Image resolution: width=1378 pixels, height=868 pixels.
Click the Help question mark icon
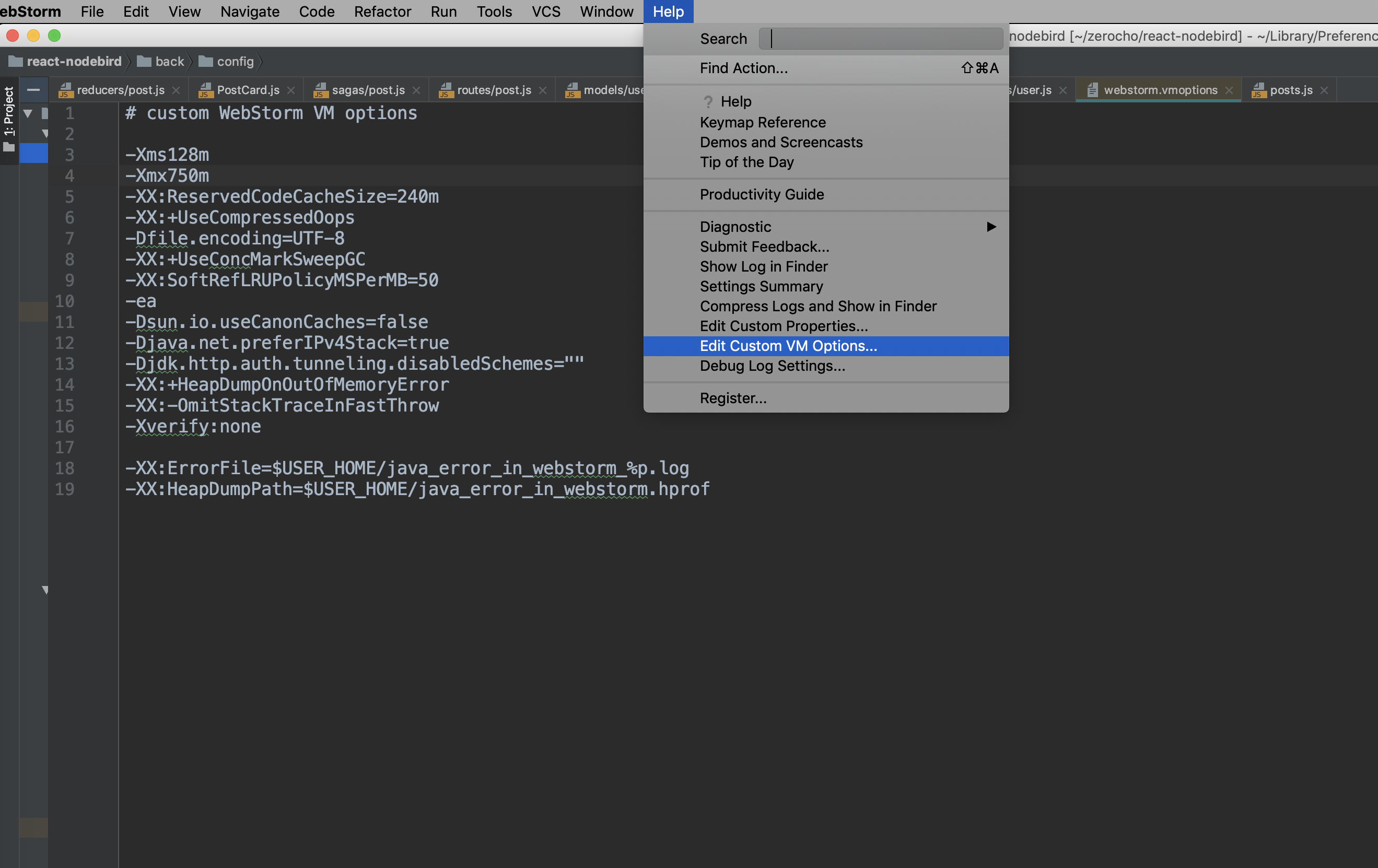(x=708, y=101)
